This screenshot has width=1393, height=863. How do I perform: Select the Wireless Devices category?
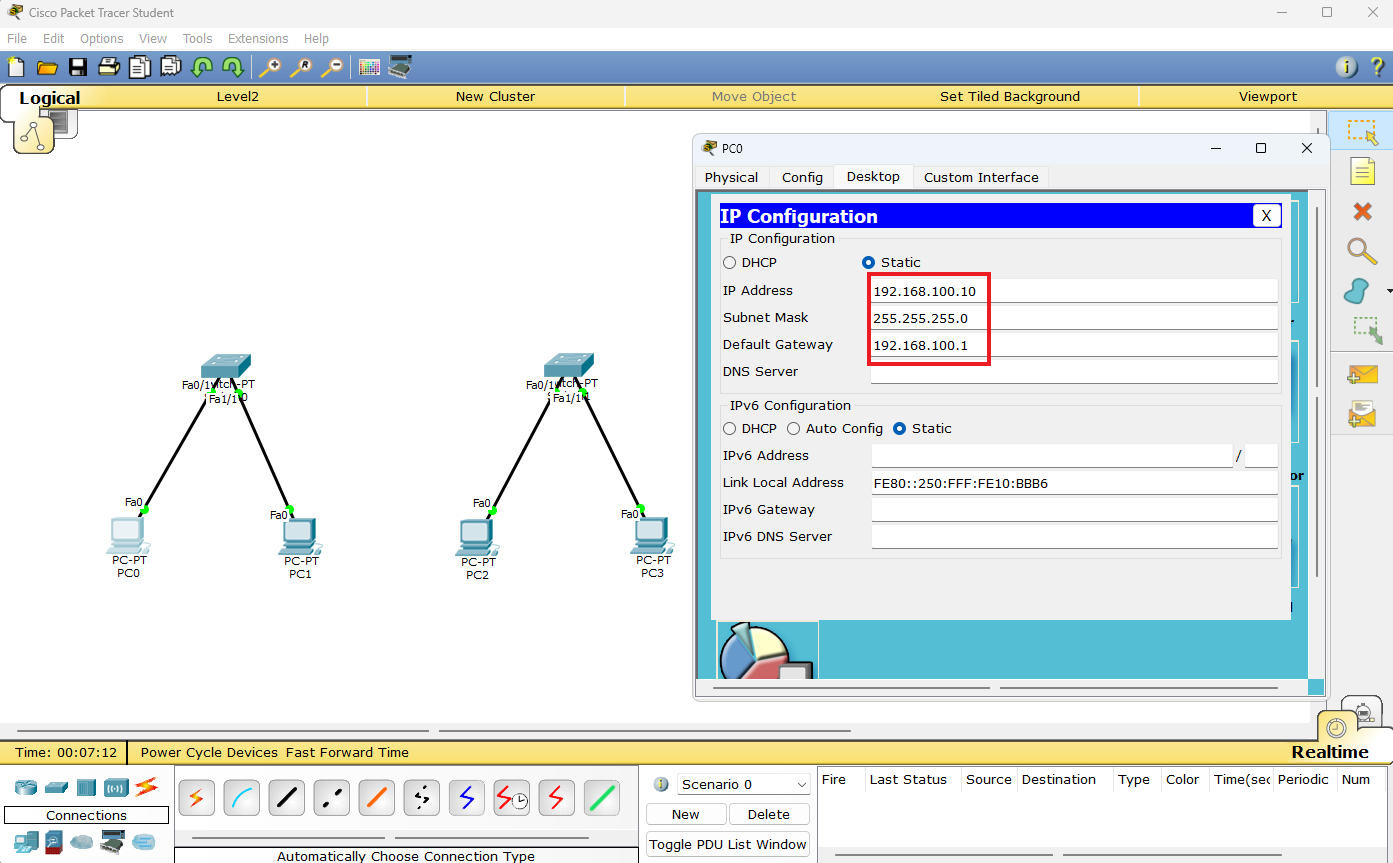(x=116, y=787)
